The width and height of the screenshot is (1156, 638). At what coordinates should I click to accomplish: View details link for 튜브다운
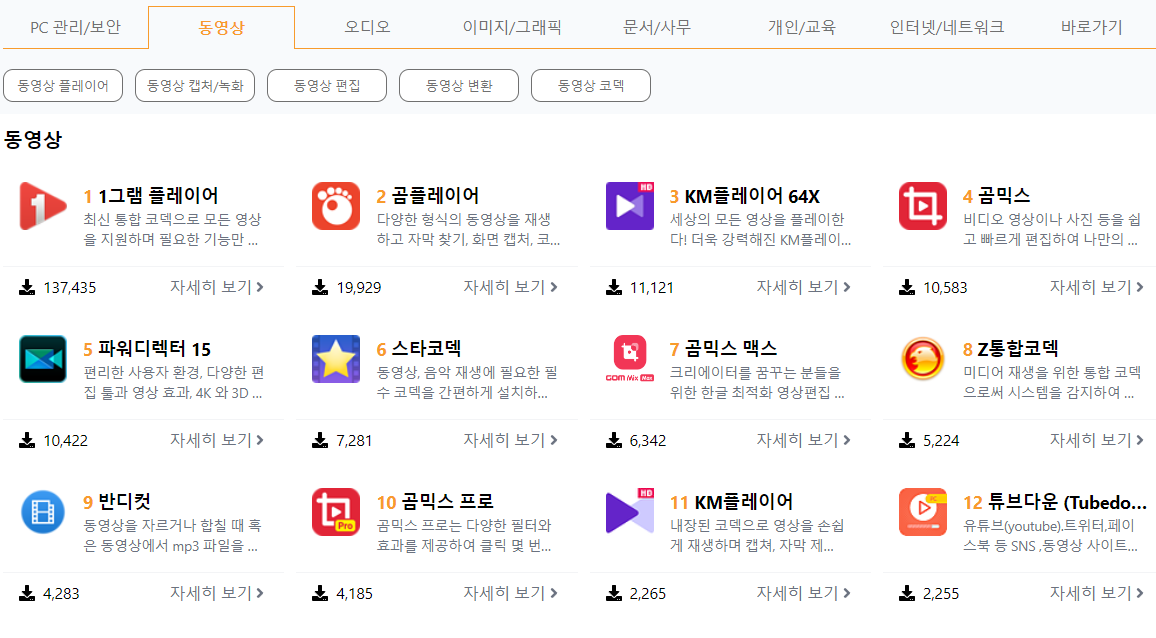click(1097, 593)
